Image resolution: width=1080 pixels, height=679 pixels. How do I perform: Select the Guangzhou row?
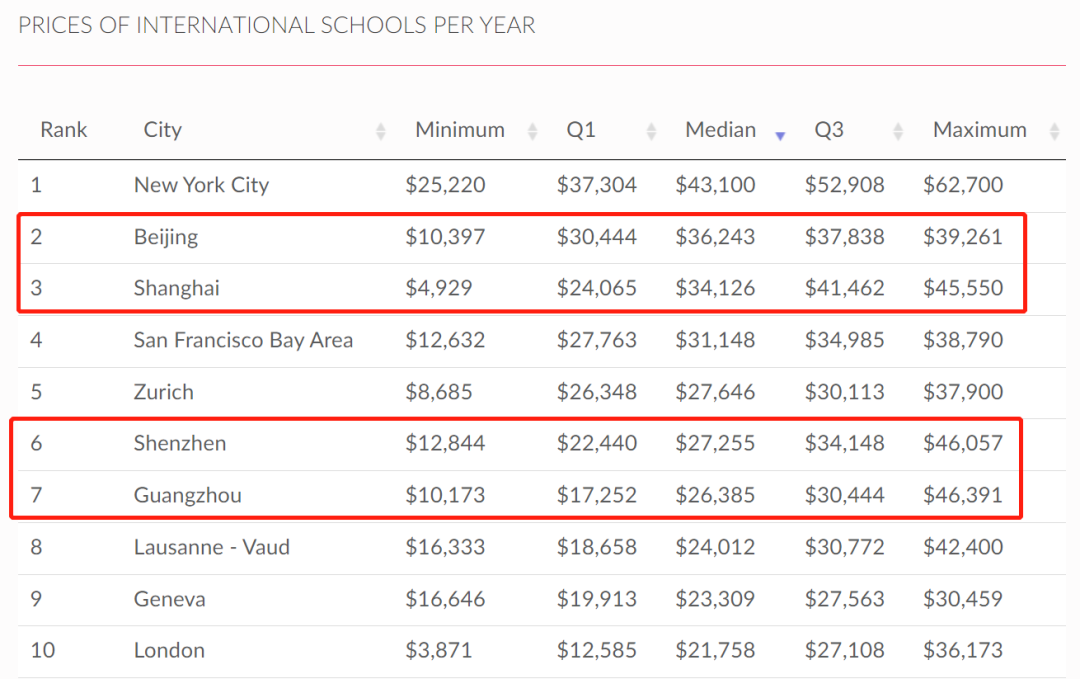tap(188, 495)
